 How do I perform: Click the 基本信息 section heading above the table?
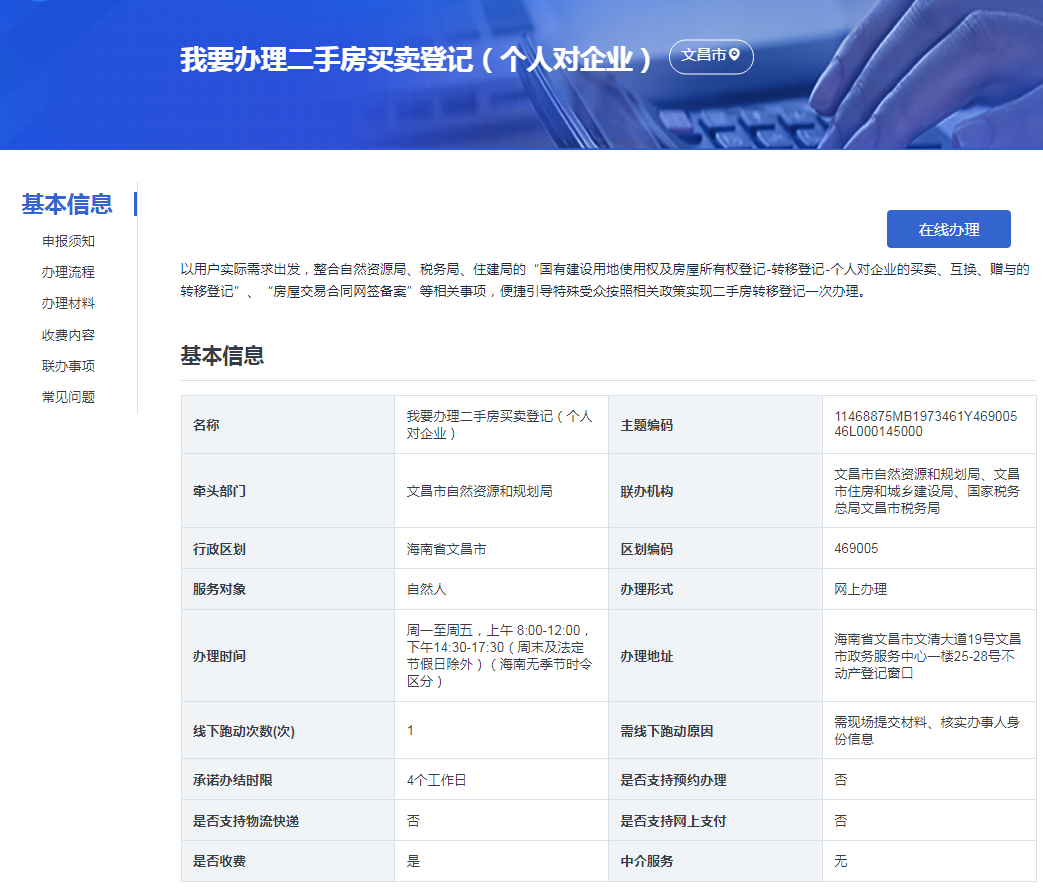point(222,355)
